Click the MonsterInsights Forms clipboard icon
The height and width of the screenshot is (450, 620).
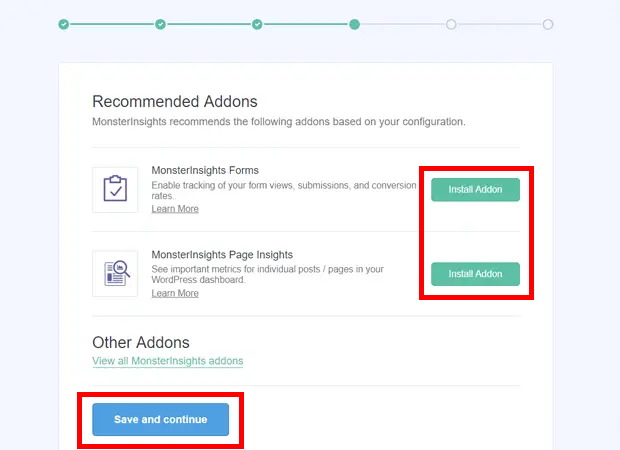tap(115, 189)
